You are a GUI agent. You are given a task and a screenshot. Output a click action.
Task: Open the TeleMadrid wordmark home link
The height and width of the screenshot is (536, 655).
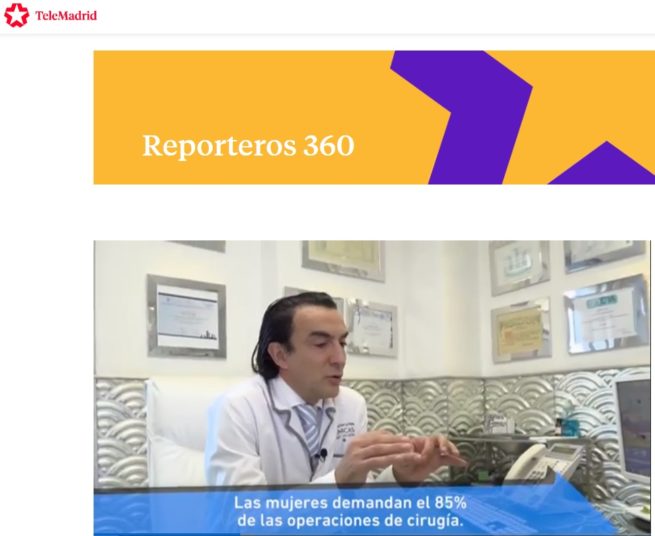point(66,16)
